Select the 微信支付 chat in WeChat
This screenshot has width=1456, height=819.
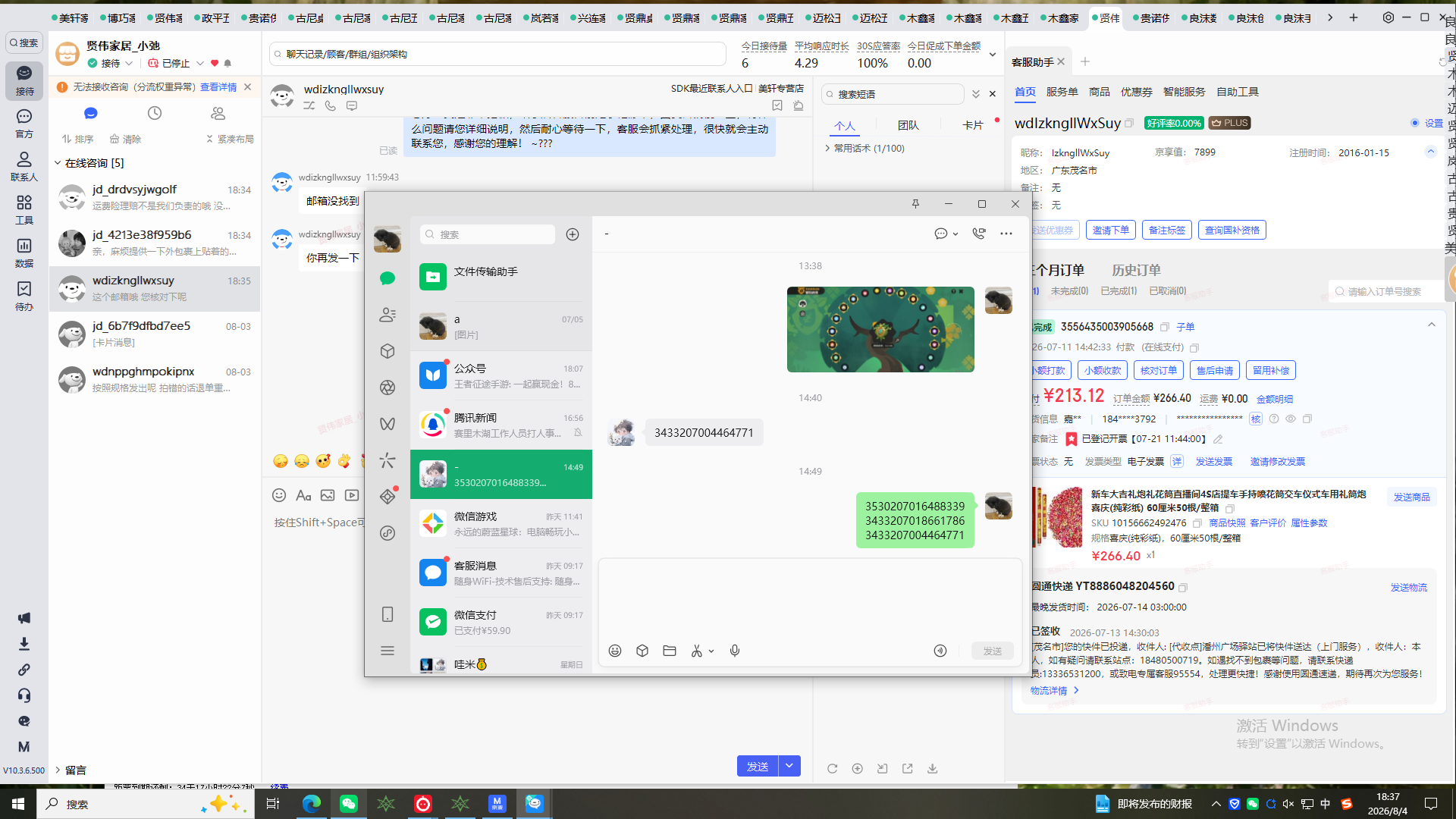(501, 622)
